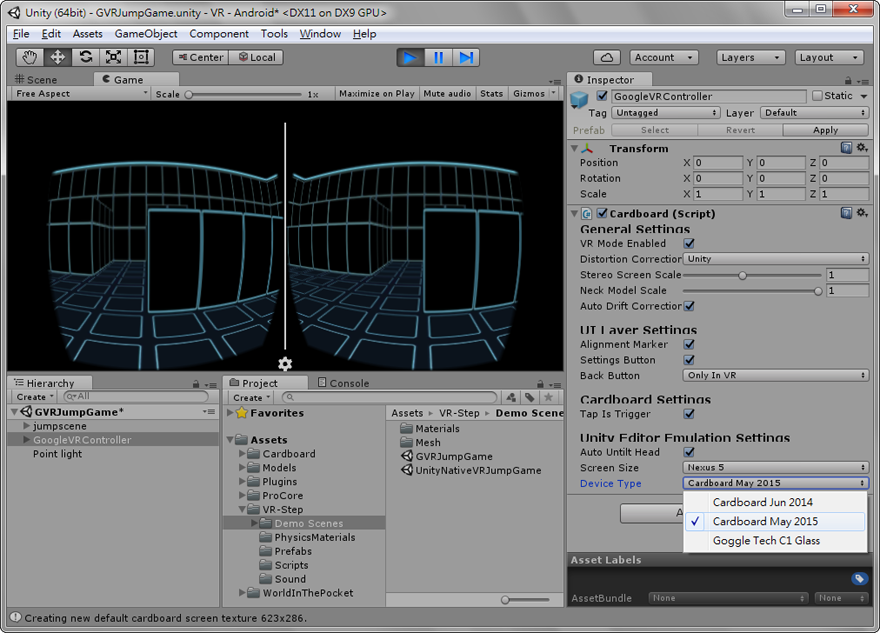Image resolution: width=880 pixels, height=633 pixels.
Task: Toggle the Inspector lock icon
Action: pyautogui.click(x=848, y=81)
